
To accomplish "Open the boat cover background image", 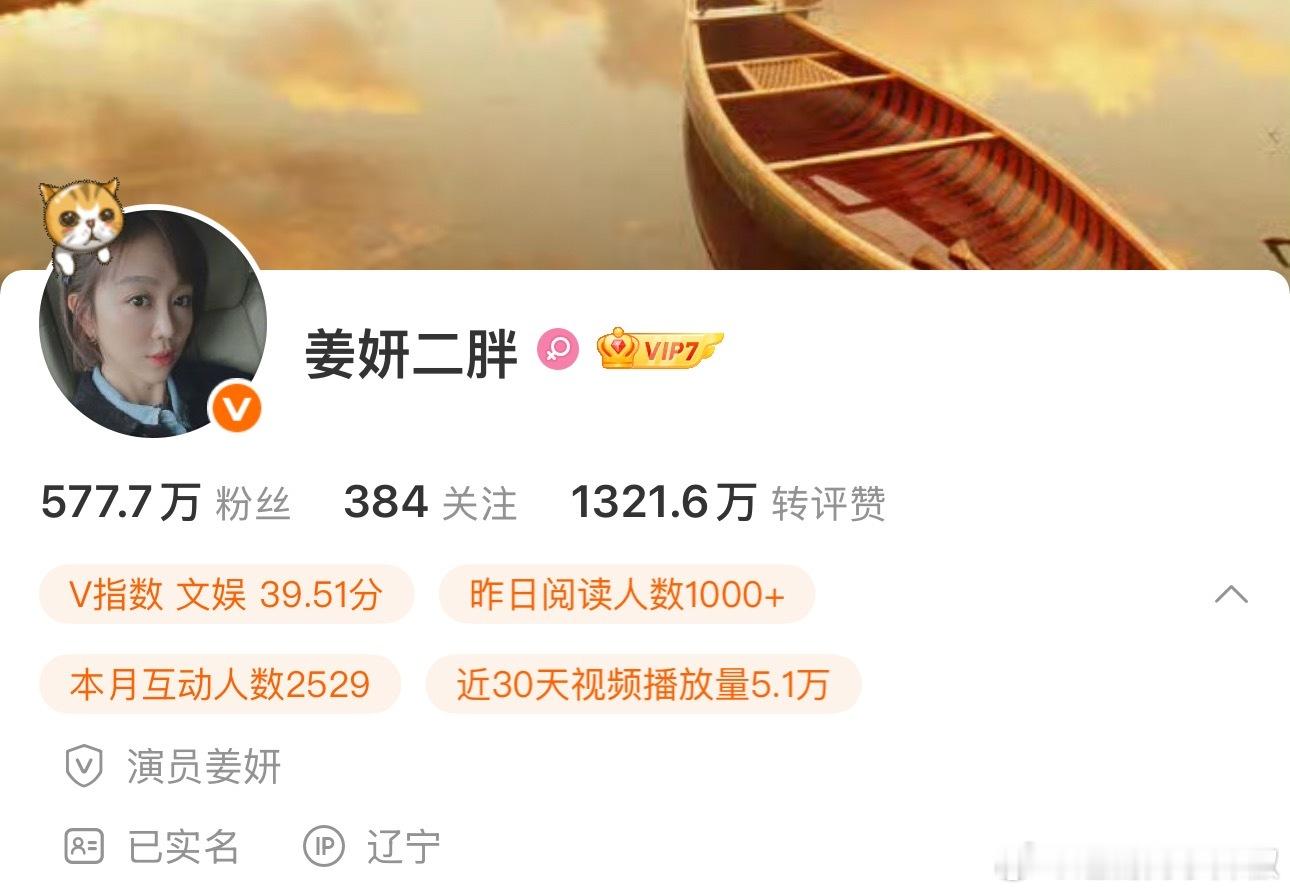I will tap(645, 135).
